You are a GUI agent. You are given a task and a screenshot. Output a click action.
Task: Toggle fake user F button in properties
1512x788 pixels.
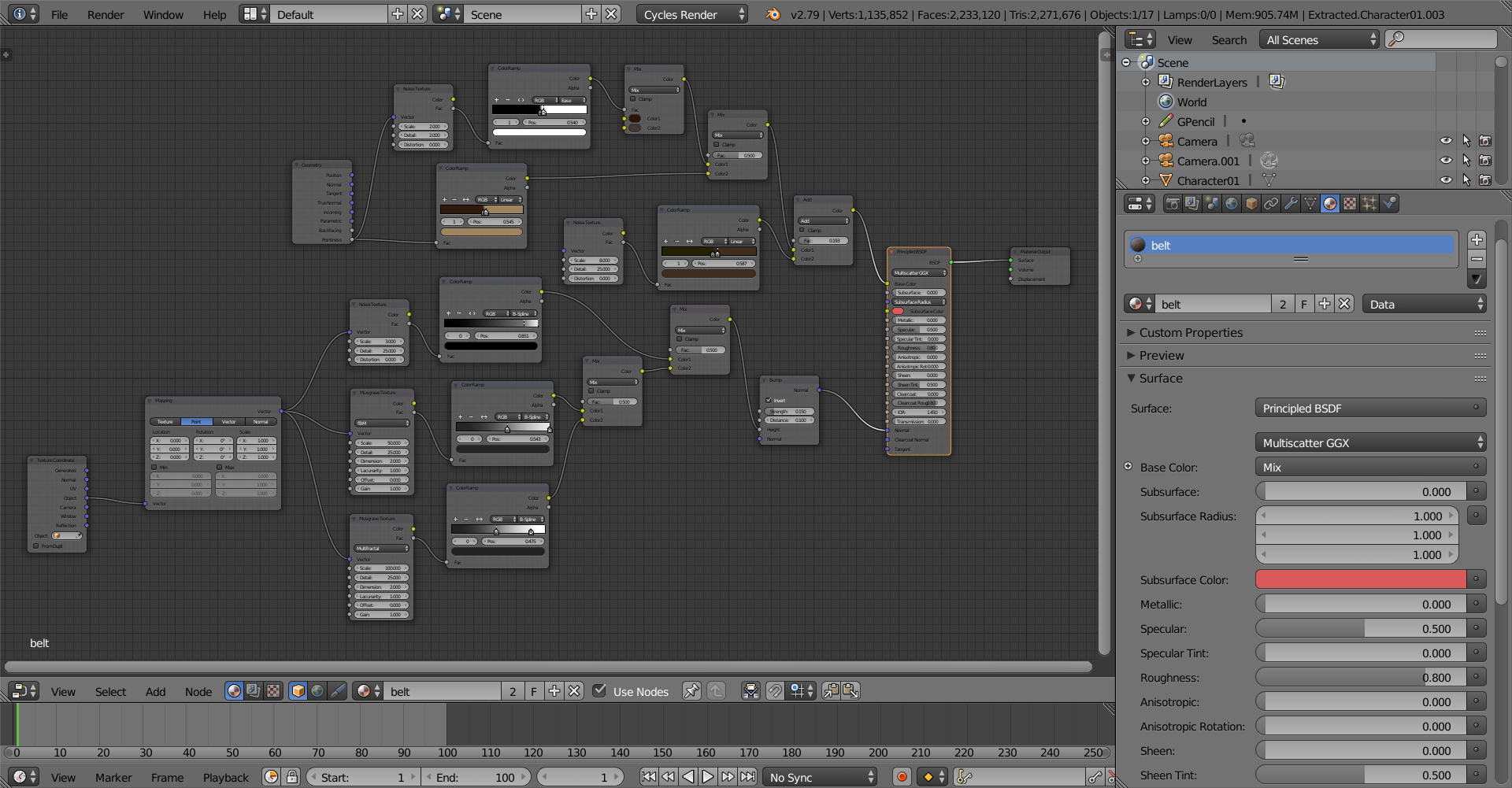tap(1304, 304)
